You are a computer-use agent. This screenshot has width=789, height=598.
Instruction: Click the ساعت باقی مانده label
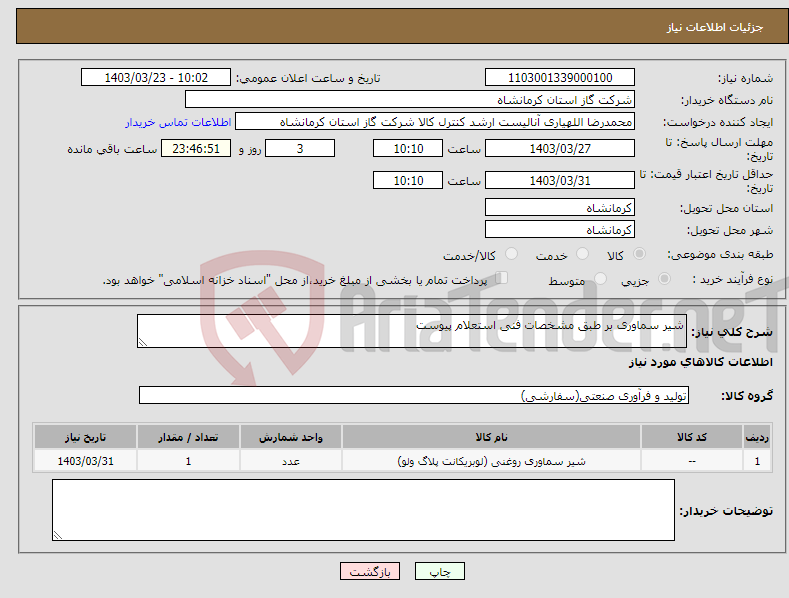[112, 149]
